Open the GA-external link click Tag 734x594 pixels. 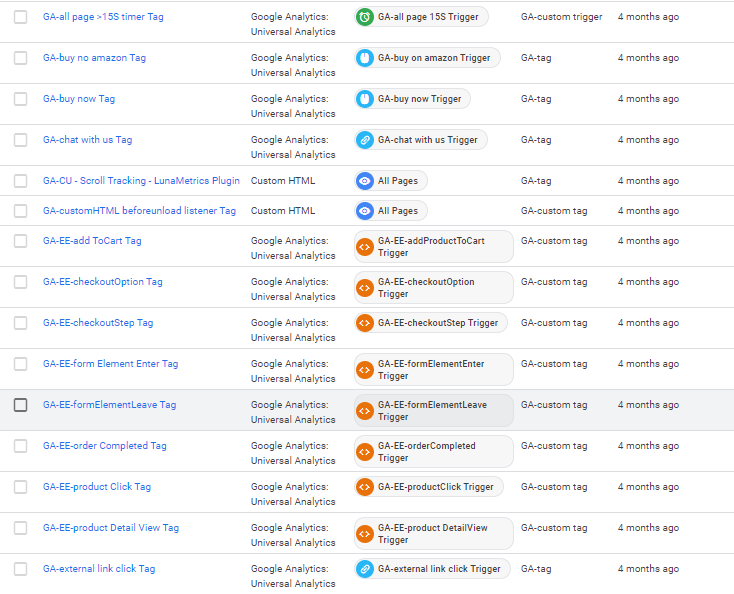(99, 569)
